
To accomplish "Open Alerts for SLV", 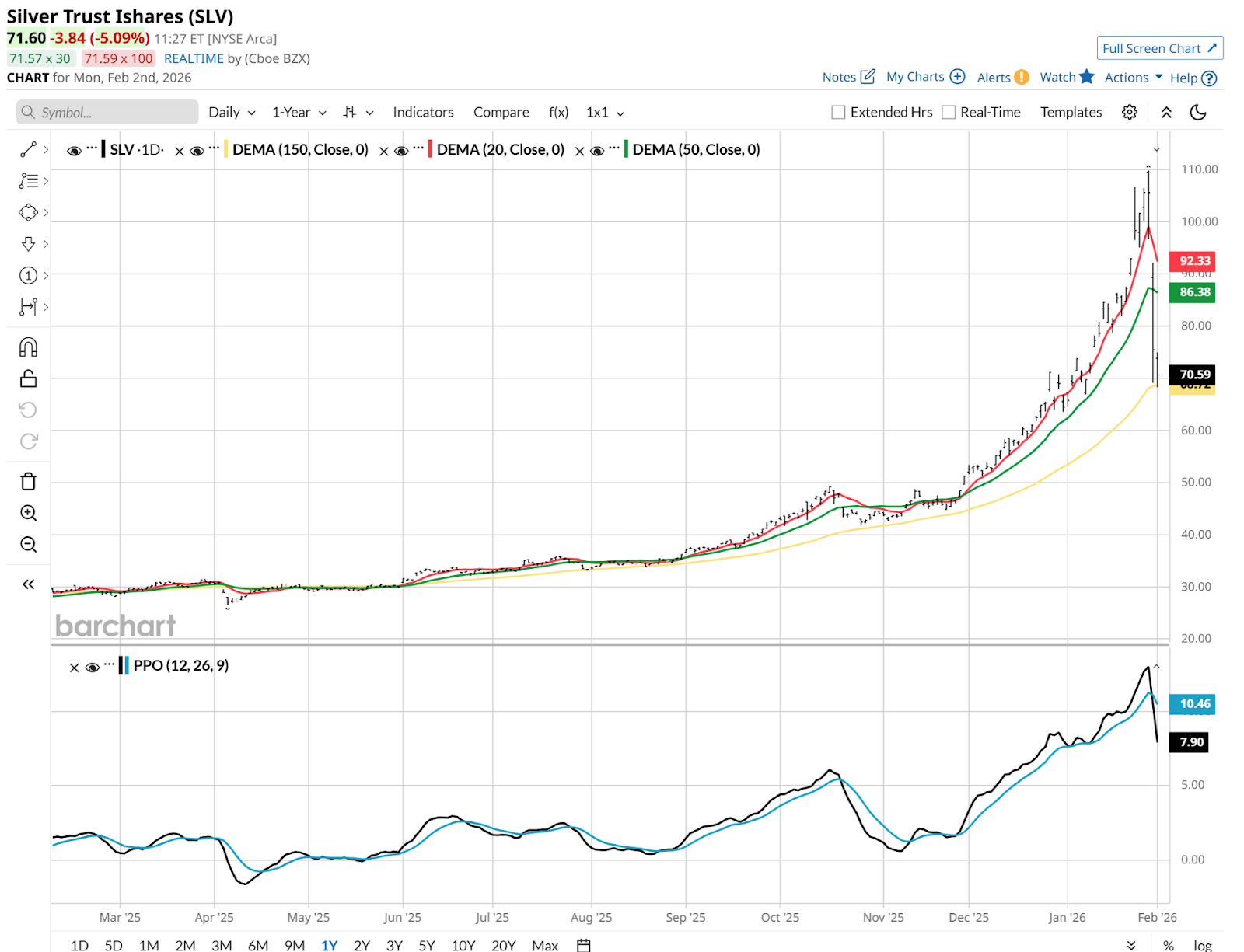I will [1003, 77].
